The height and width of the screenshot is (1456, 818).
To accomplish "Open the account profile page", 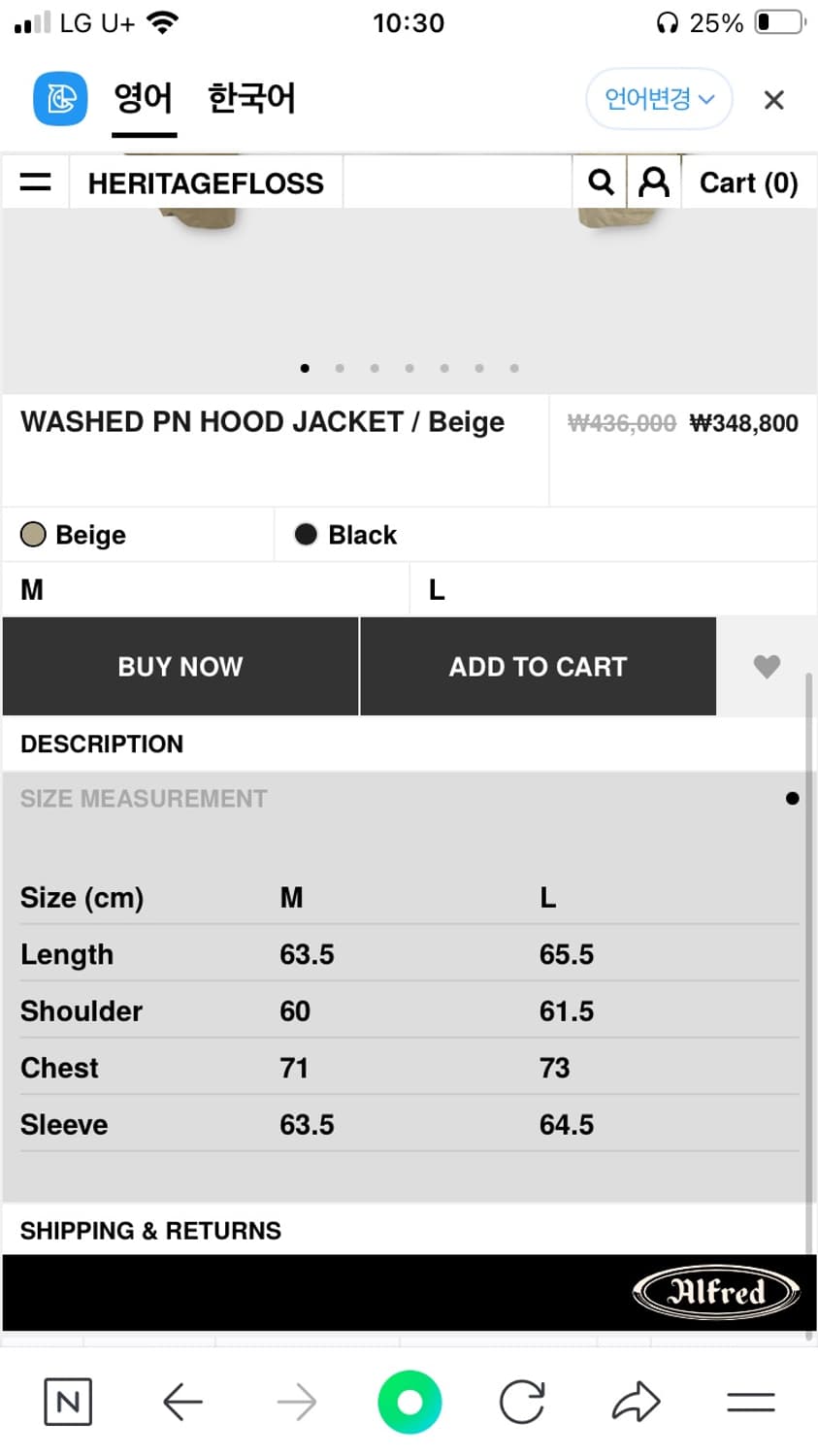I will click(x=655, y=182).
